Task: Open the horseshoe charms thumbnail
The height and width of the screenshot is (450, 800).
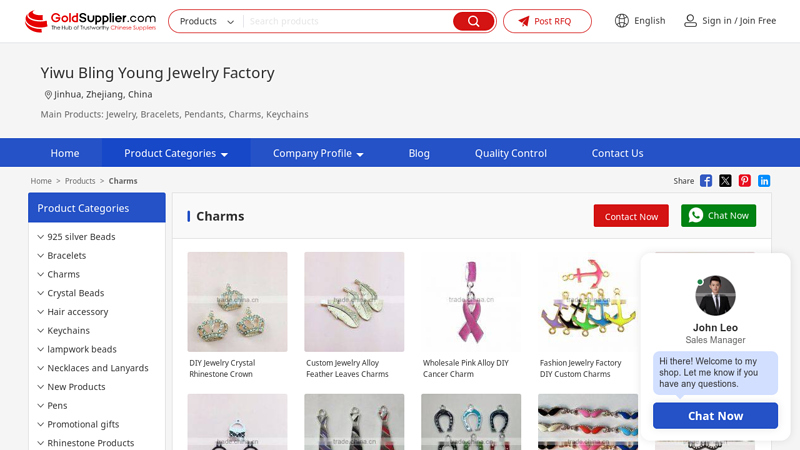Action: 471,422
